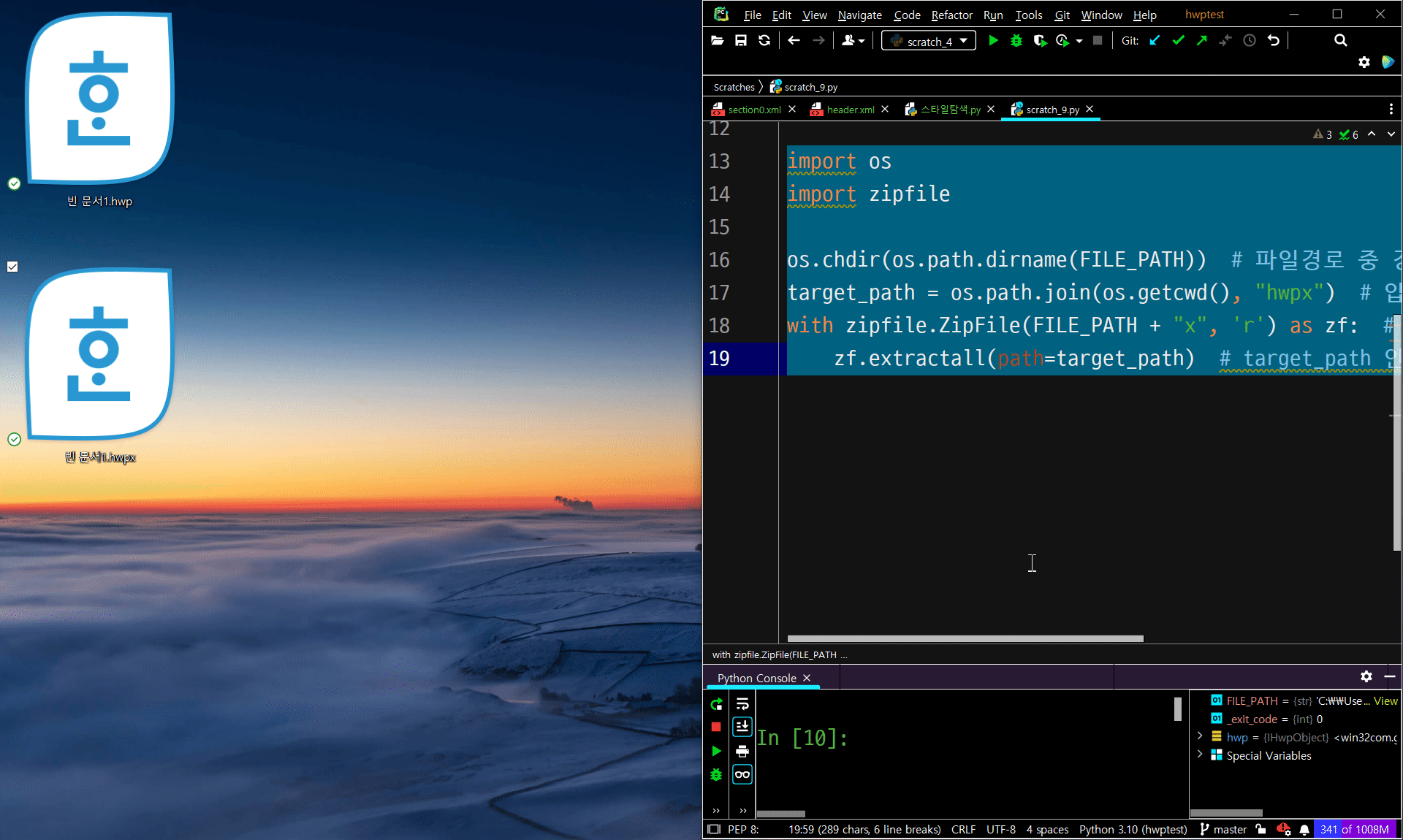
Task: Expand the Special Variables node
Action: [1200, 755]
